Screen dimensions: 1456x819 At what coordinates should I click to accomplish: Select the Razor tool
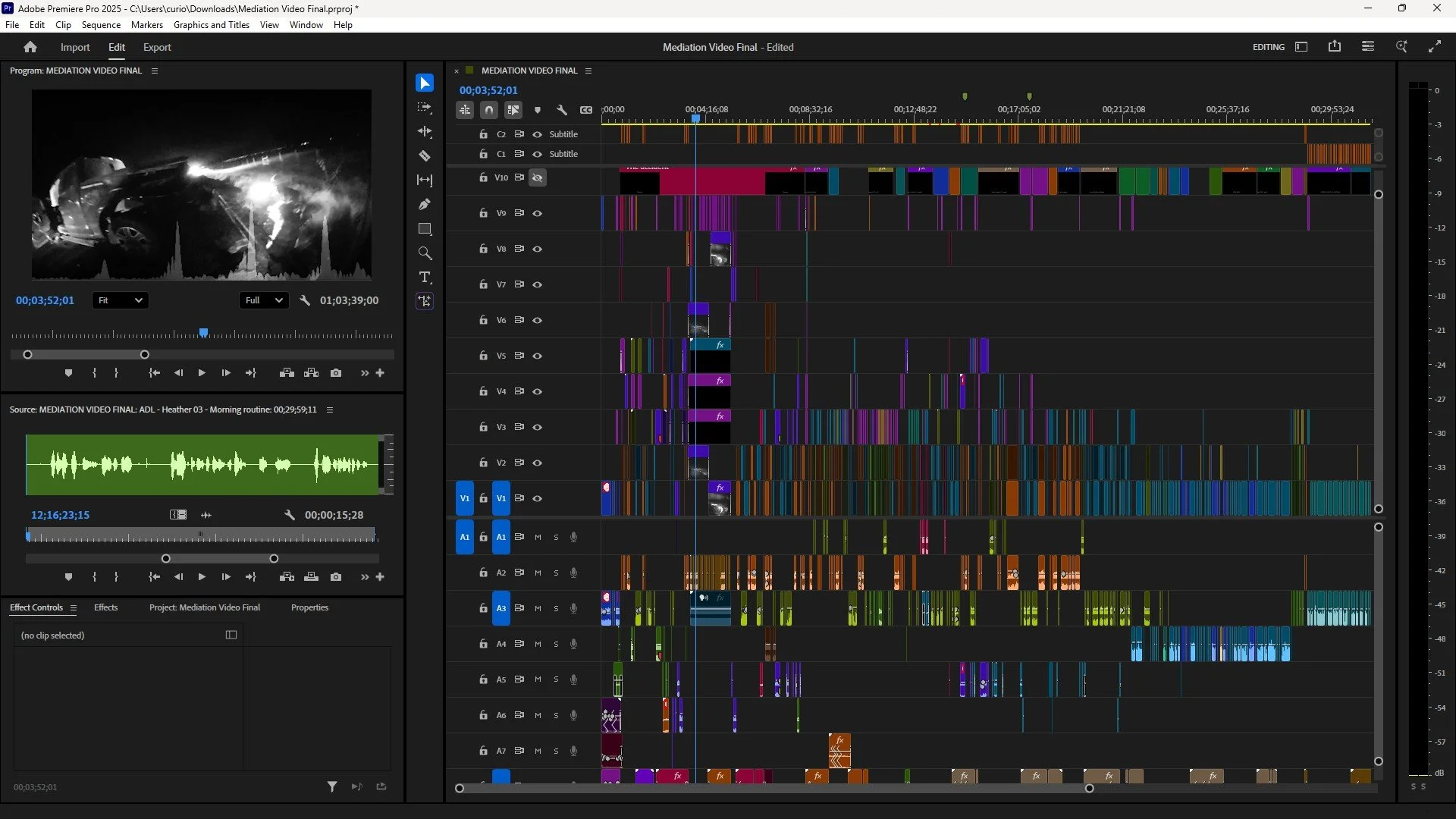pos(425,155)
